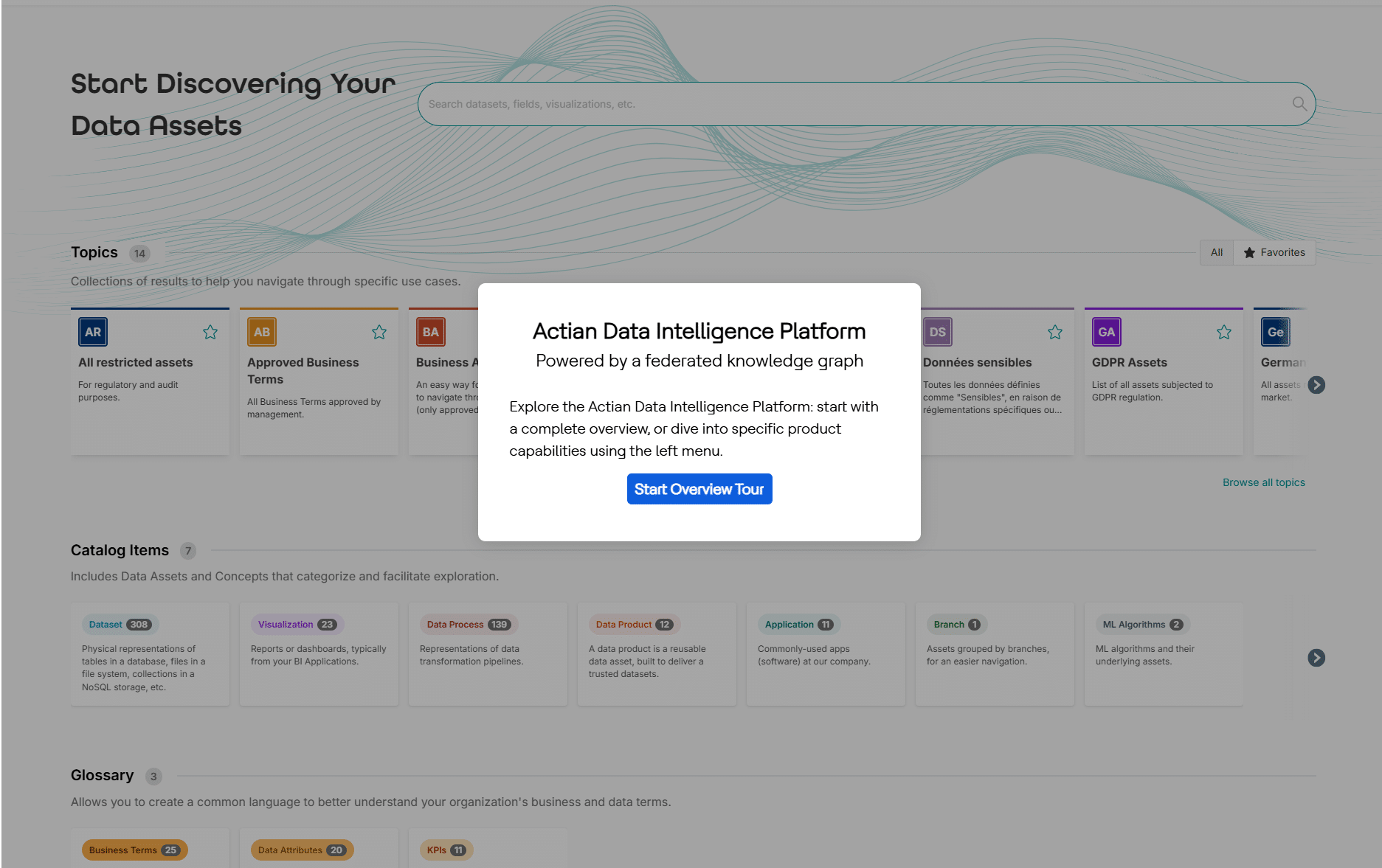1382x868 pixels.
Task: Click 'For regulatory and audit purposes.' description
Action: coord(128,391)
